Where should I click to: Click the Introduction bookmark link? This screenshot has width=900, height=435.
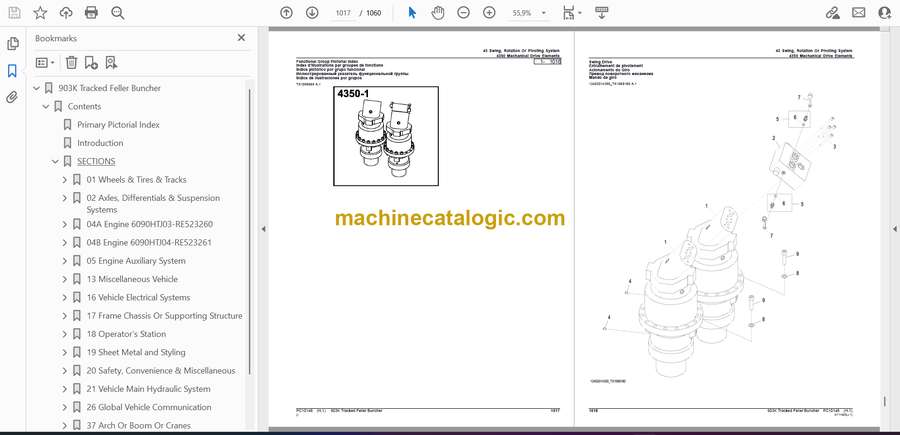pos(100,143)
